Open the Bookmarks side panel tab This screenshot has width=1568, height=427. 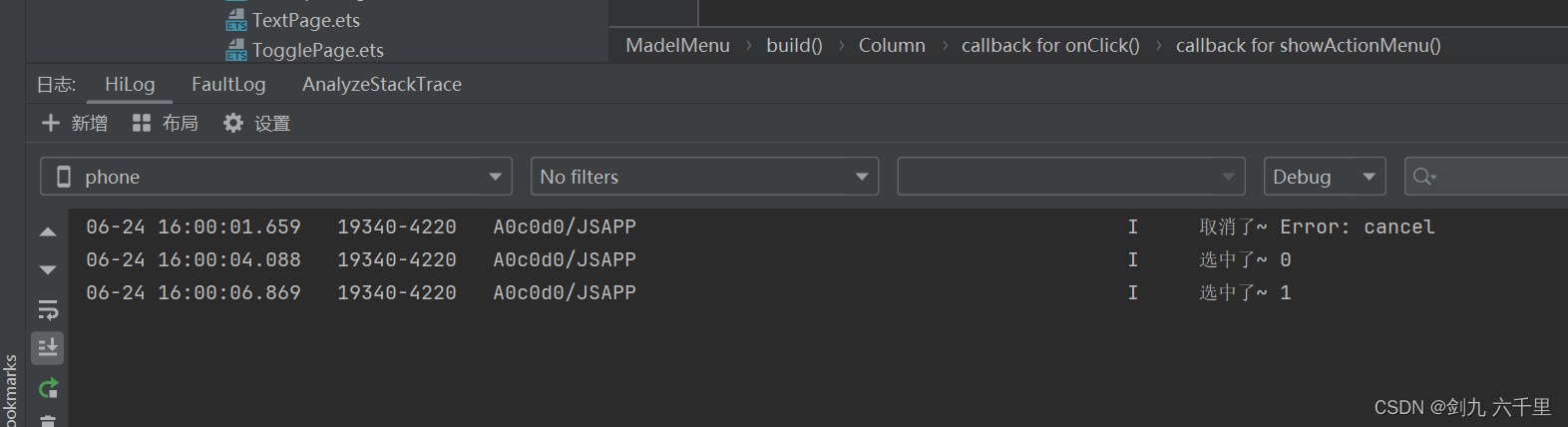(x=11, y=392)
